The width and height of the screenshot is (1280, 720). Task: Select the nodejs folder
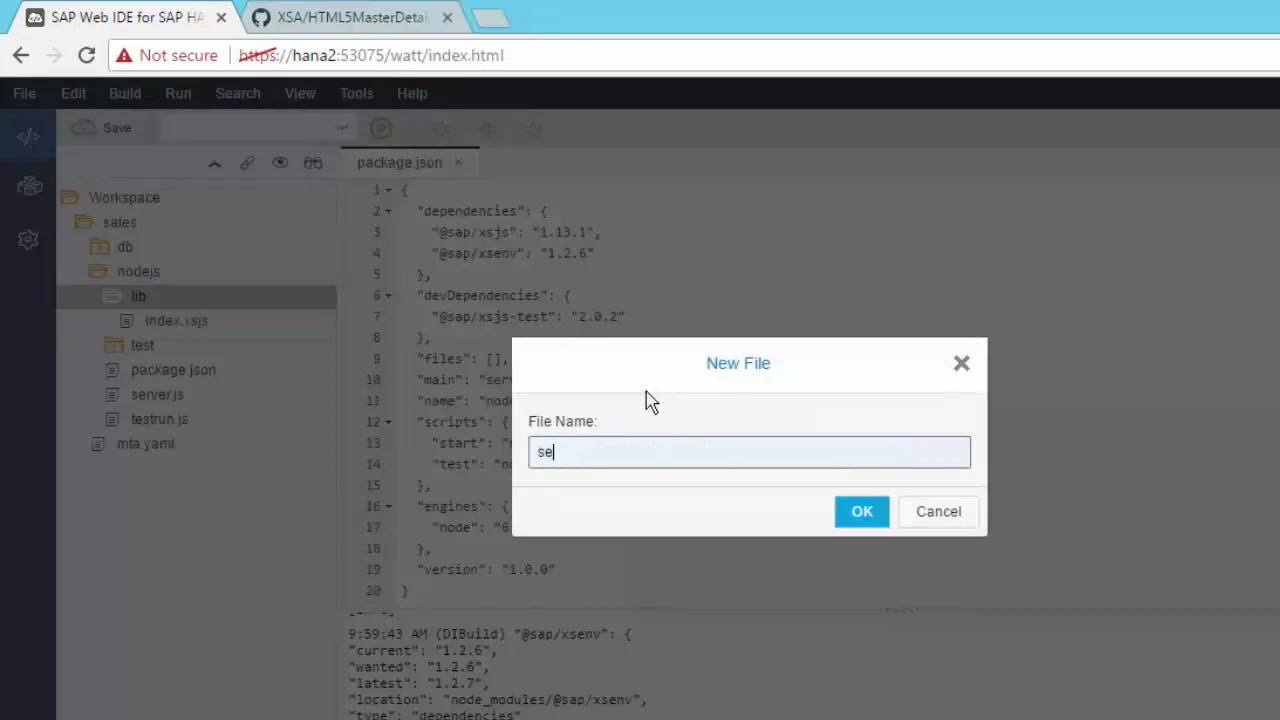pos(138,271)
